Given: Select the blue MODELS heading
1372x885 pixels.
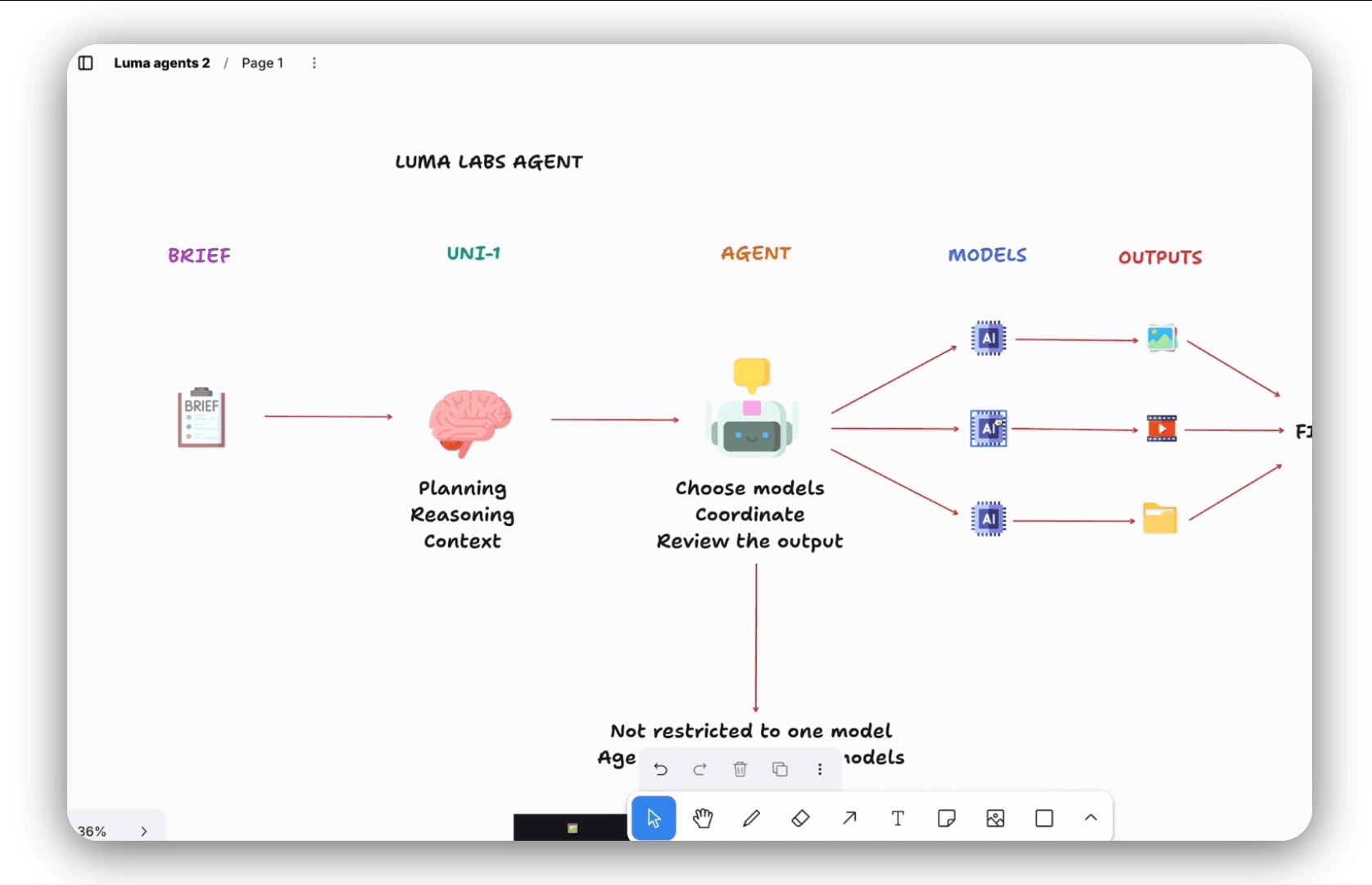Looking at the screenshot, I should coord(987,255).
